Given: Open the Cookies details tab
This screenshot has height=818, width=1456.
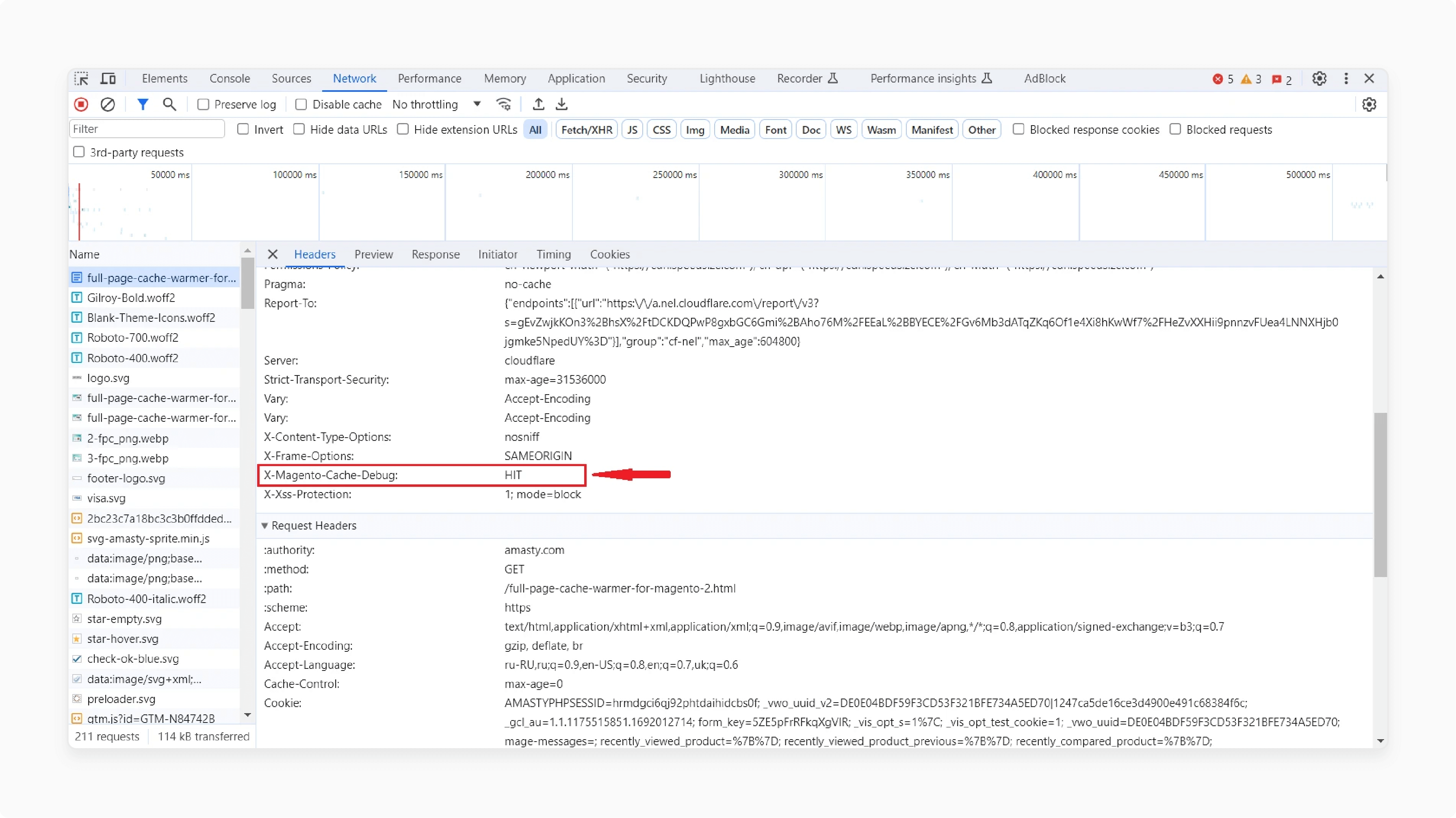Looking at the screenshot, I should pyautogui.click(x=610, y=254).
